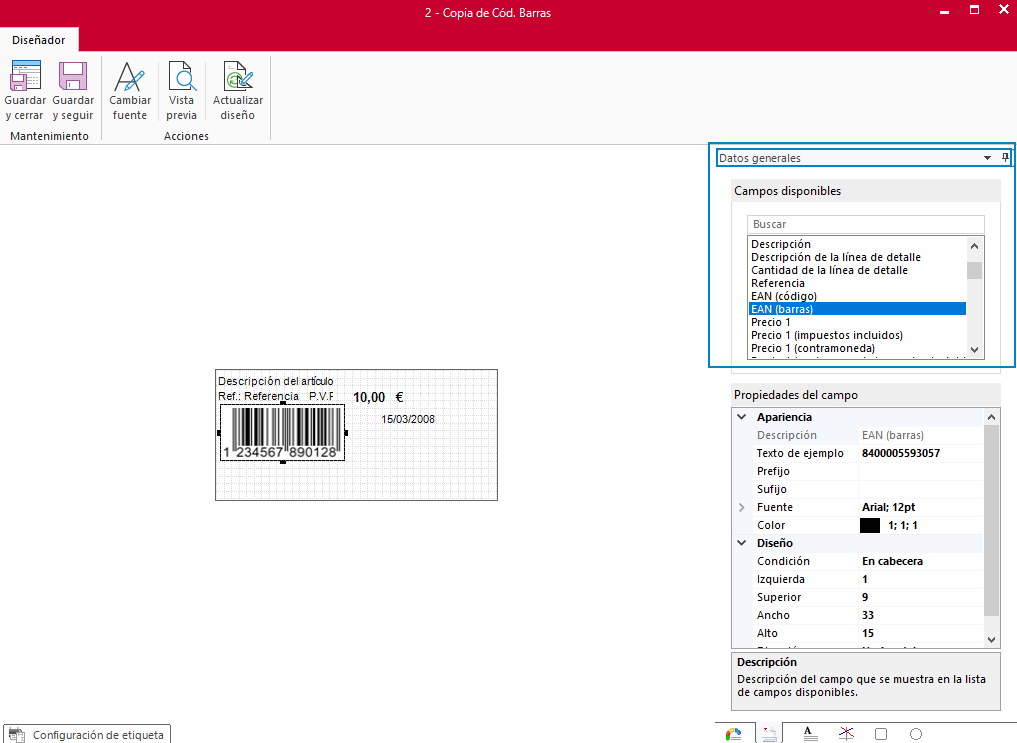Click the Sufijo property value cell
Viewport: 1017px width, 743px height.
point(921,489)
